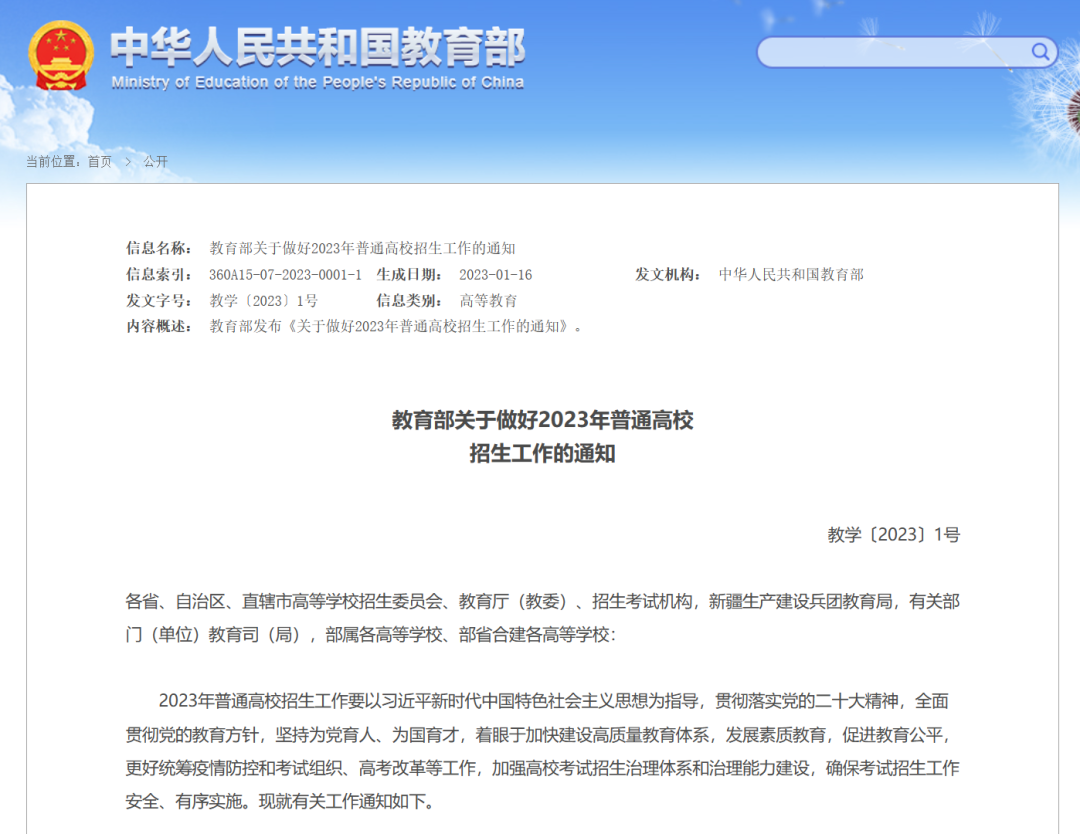This screenshot has height=834, width=1080.
Task: Select index number 360A15-07-2023-0001-1
Action: (285, 275)
